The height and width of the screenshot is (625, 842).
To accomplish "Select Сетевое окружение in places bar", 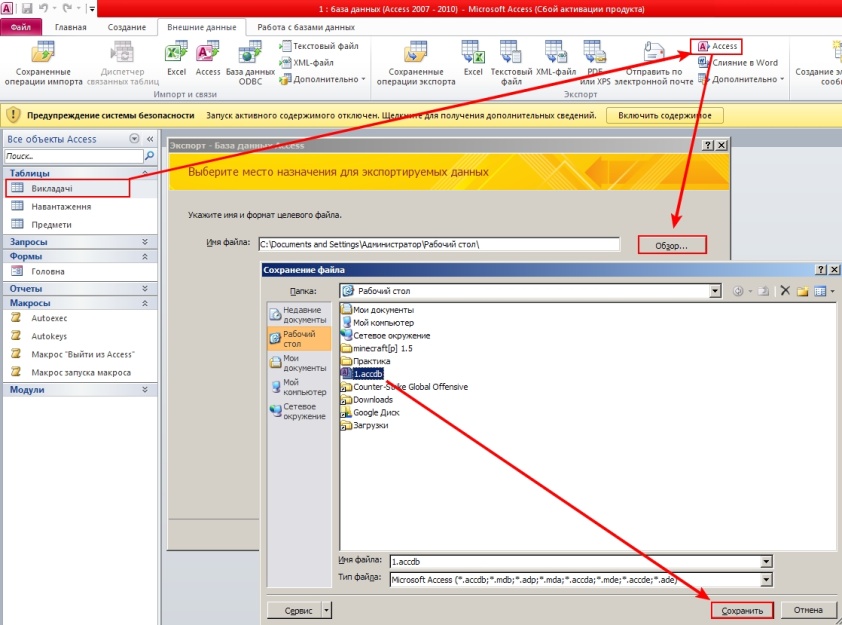I will point(299,411).
